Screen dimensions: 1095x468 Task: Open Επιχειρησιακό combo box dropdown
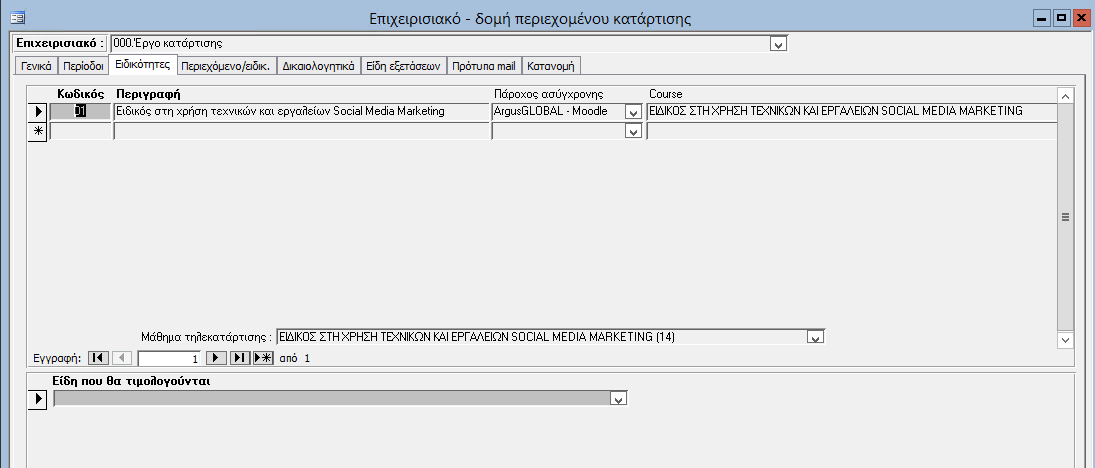coord(779,44)
